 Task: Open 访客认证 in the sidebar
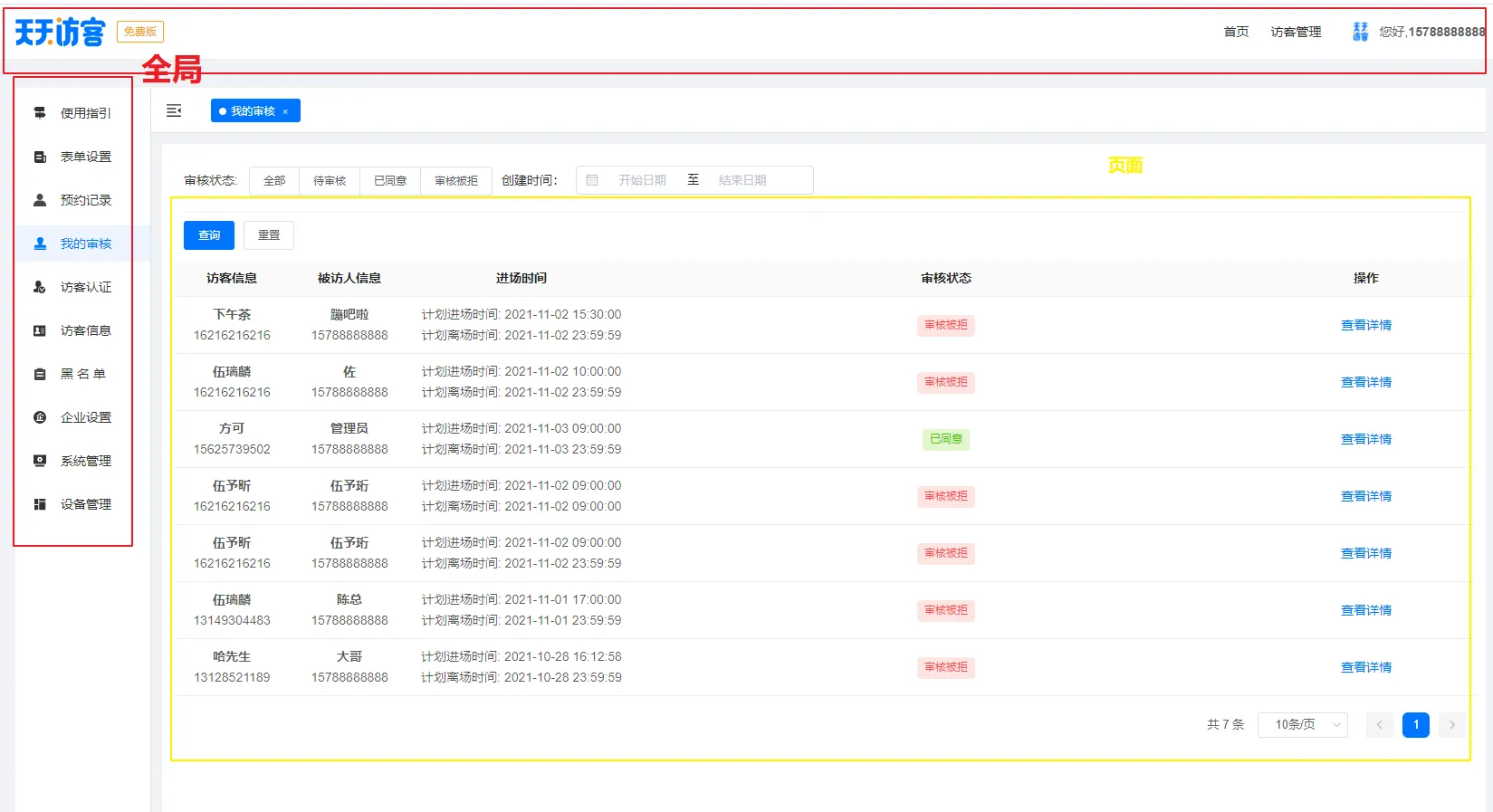[85, 287]
